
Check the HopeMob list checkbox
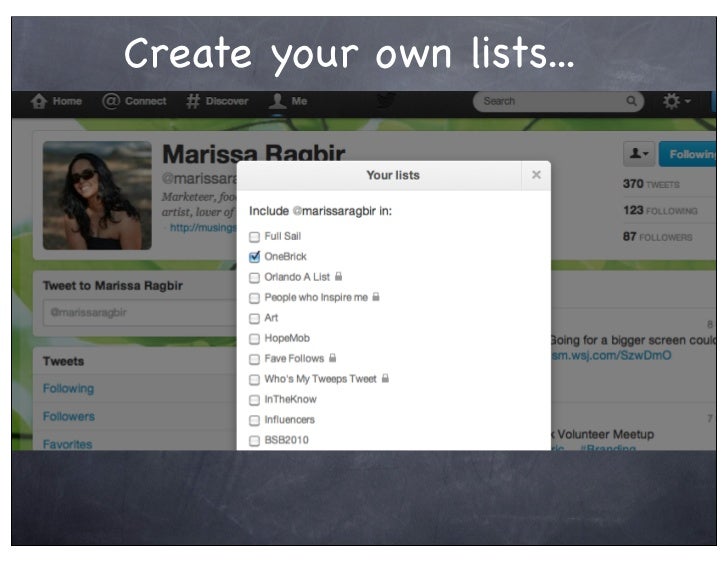[254, 339]
